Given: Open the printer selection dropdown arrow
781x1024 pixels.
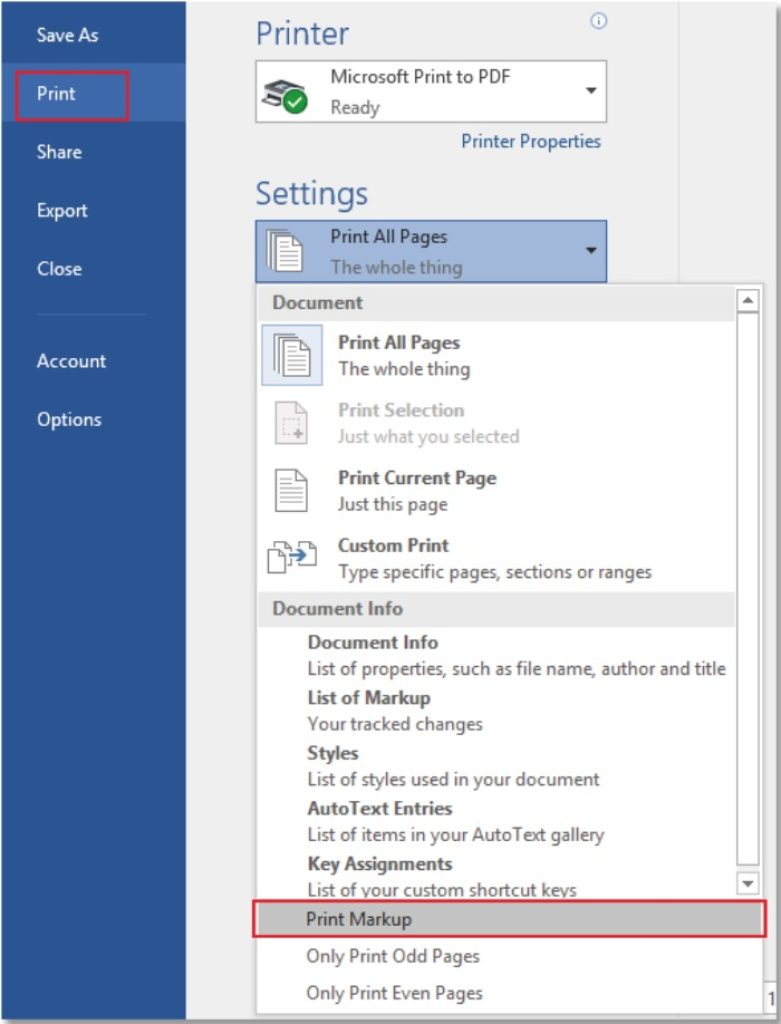Looking at the screenshot, I should (x=592, y=91).
